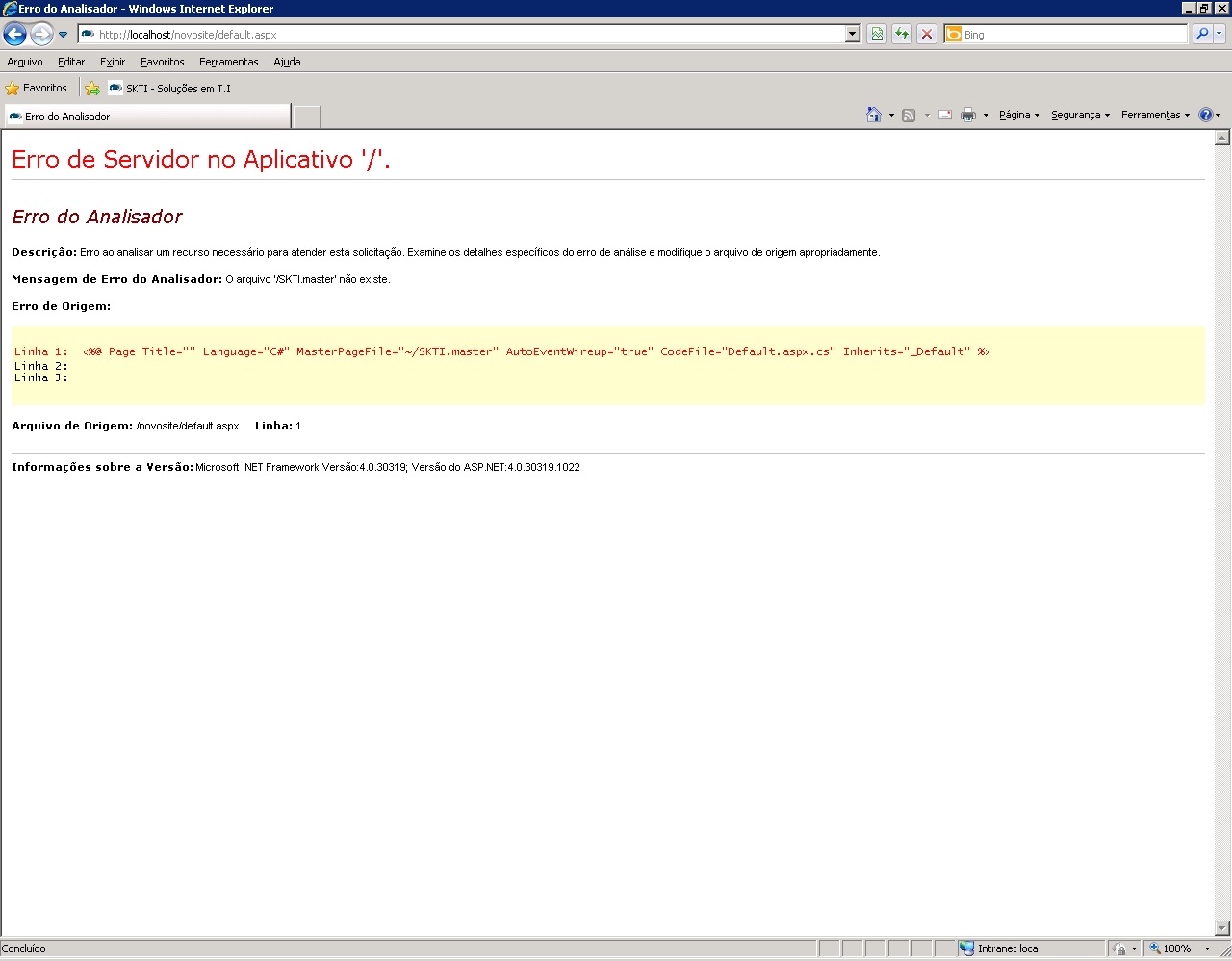
Task: Open the SKTI - Soluções em T.I favorite link
Action: click(169, 89)
